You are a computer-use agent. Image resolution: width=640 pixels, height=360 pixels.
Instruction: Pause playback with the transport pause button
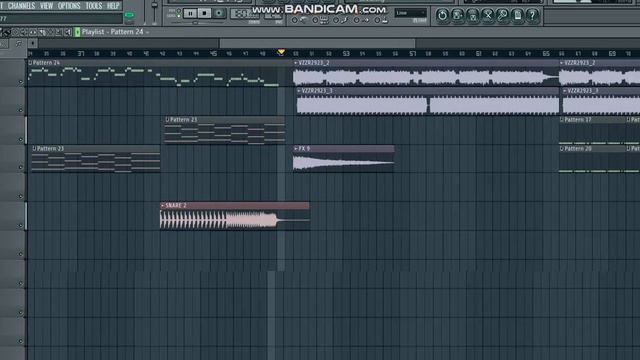190,13
